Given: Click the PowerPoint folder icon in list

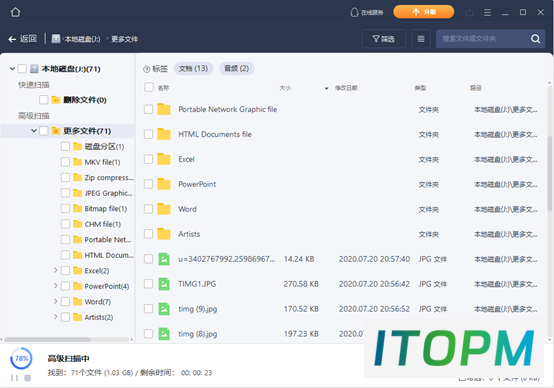Looking at the screenshot, I should [164, 184].
